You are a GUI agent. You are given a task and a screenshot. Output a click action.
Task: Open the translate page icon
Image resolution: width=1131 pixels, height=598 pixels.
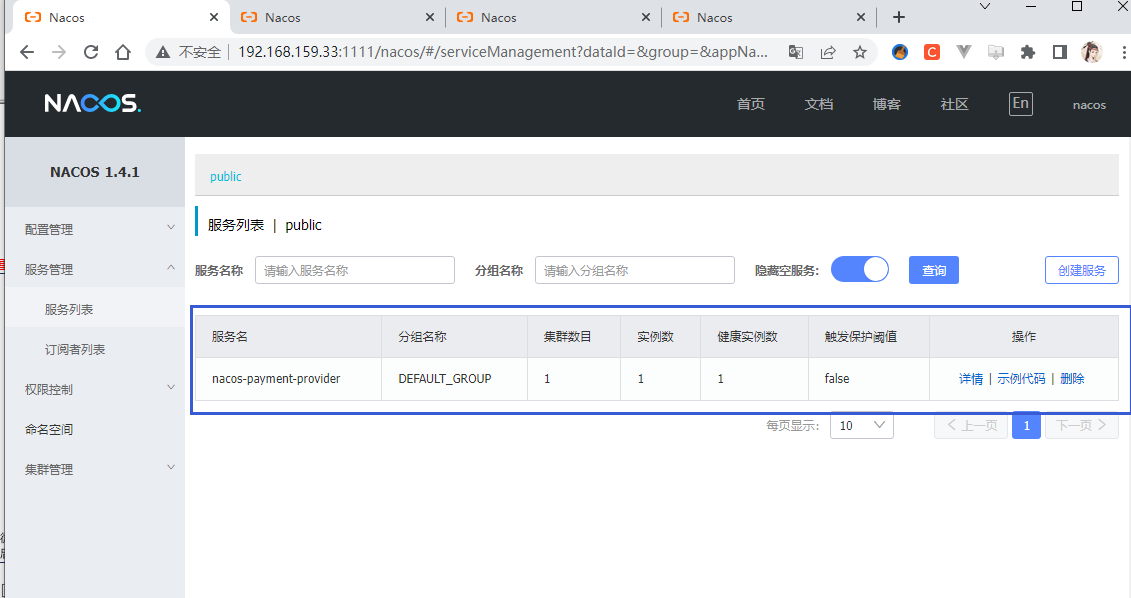coord(796,52)
